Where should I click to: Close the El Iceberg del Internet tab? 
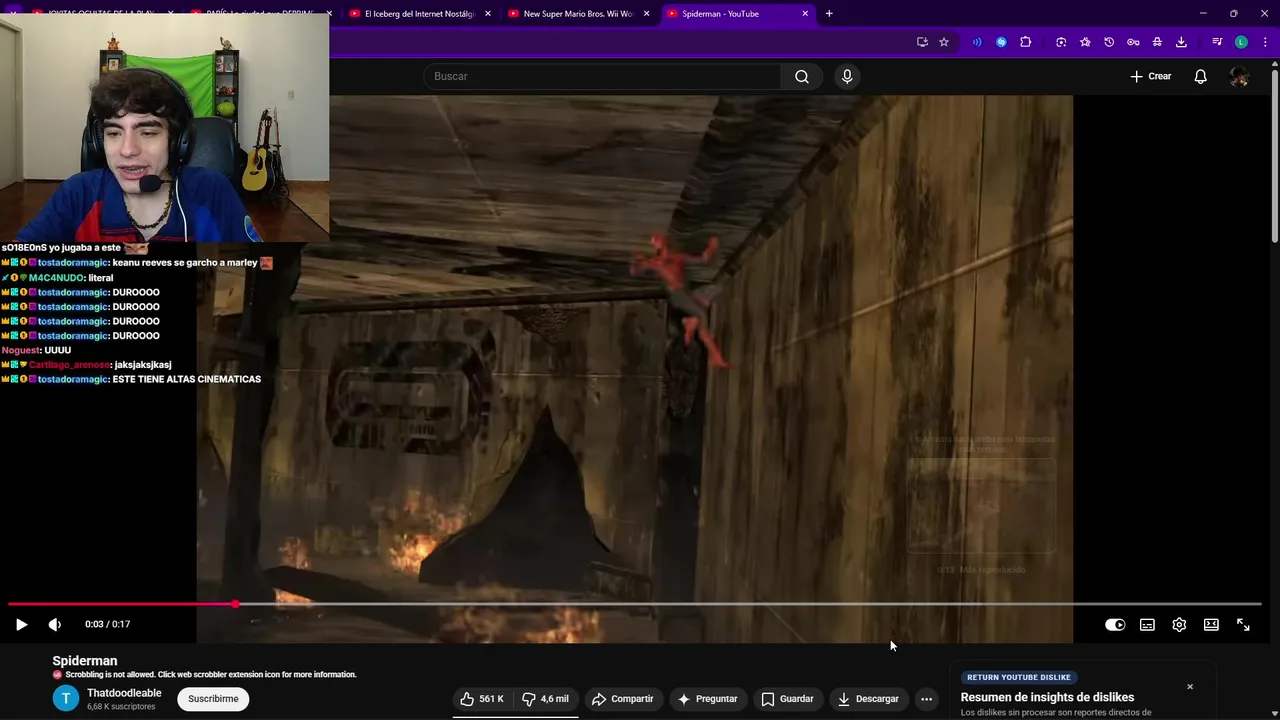(488, 14)
